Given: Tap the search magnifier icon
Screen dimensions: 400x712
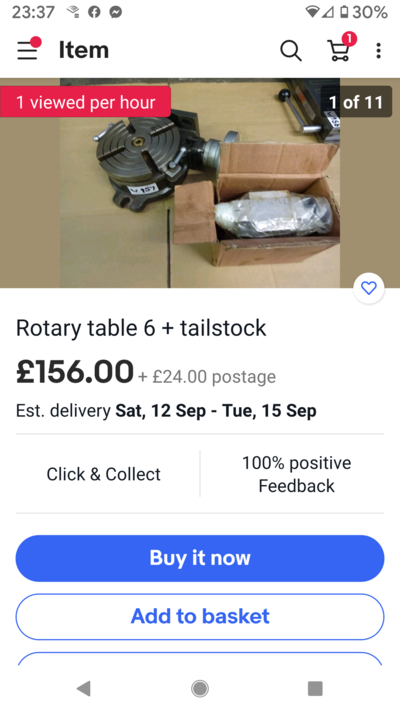Looking at the screenshot, I should [x=291, y=50].
